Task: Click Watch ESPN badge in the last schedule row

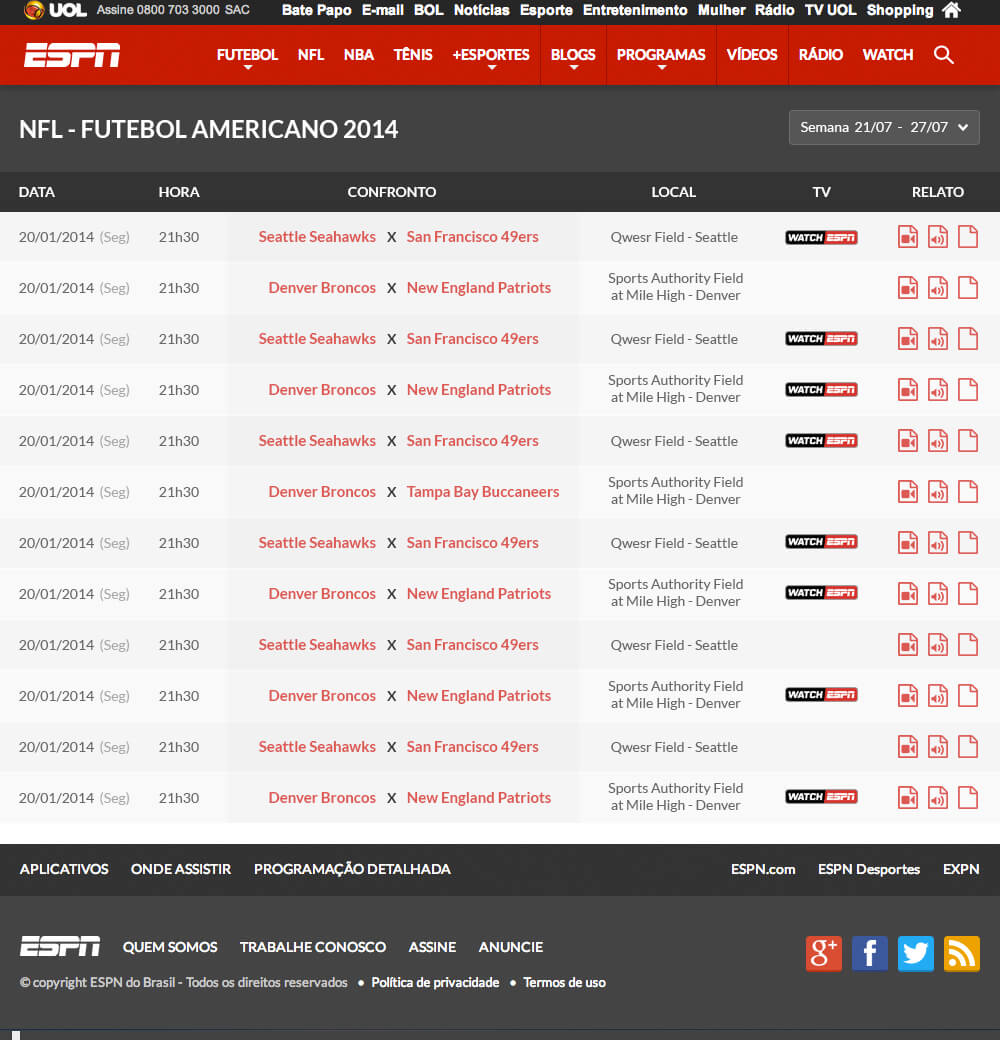Action: 822,797
